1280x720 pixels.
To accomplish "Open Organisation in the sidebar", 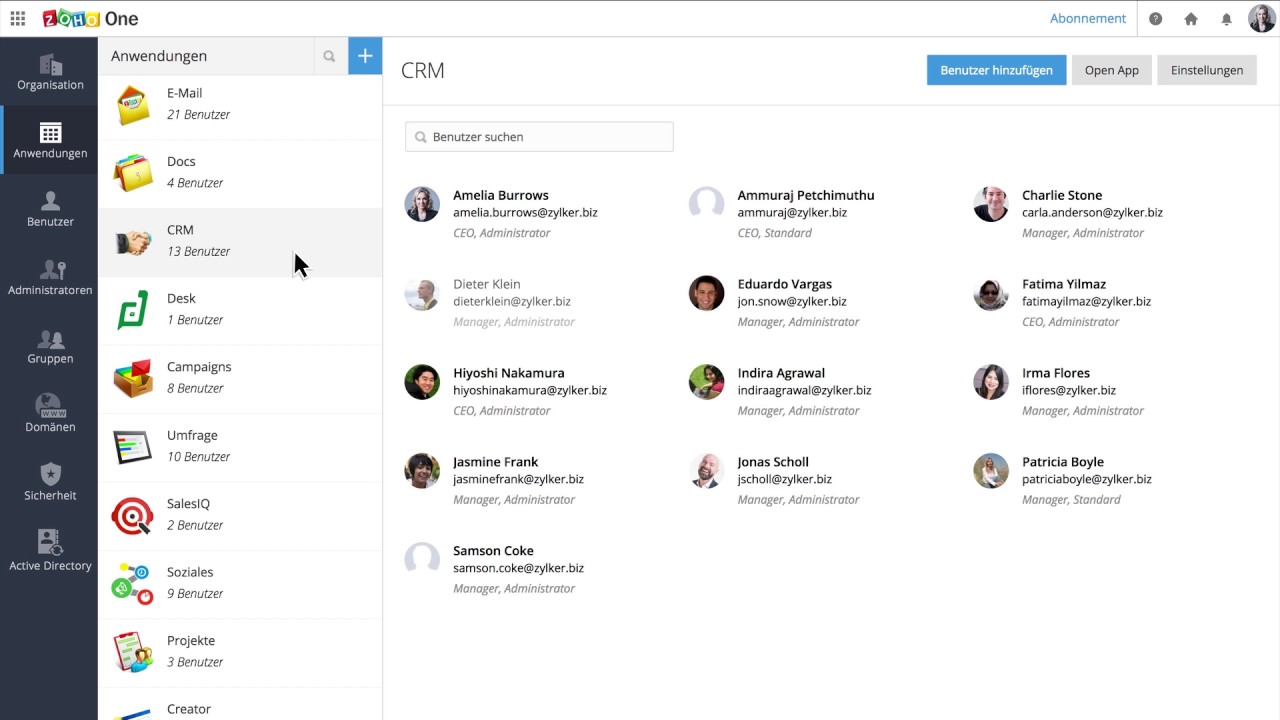I will pyautogui.click(x=50, y=72).
